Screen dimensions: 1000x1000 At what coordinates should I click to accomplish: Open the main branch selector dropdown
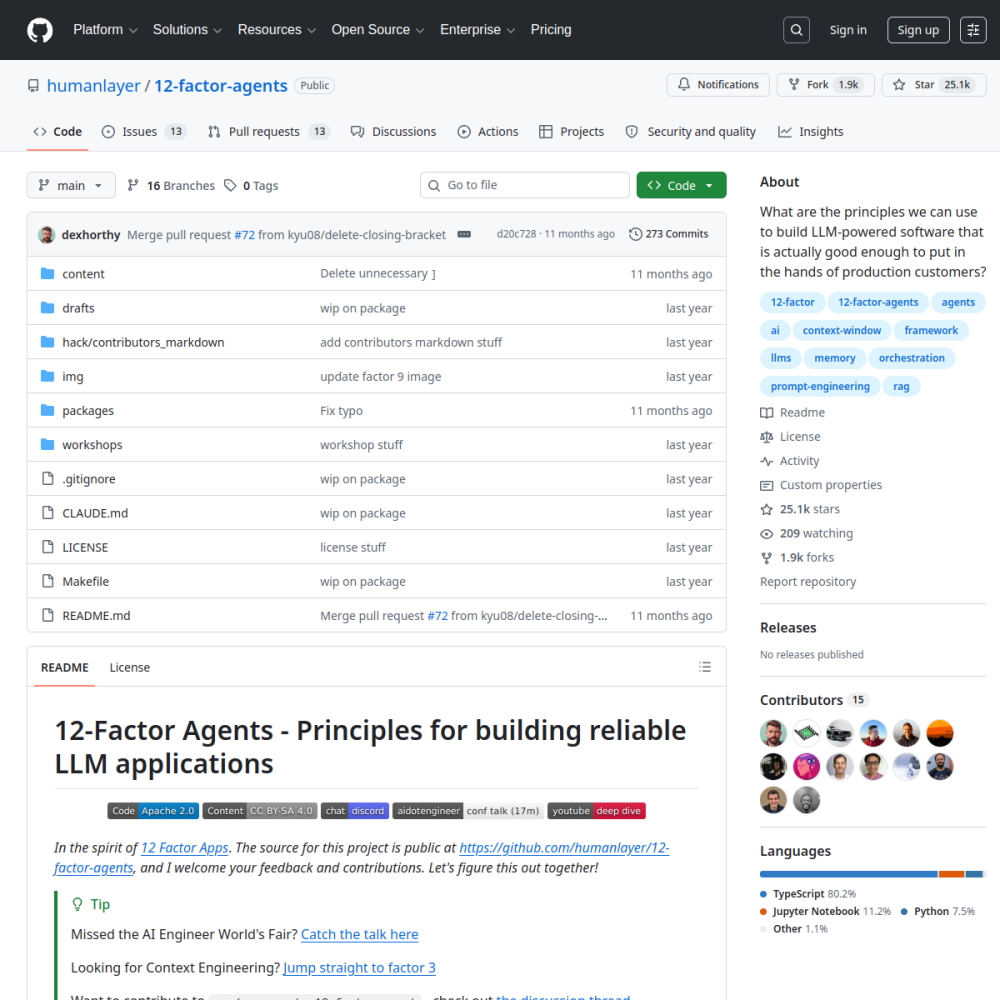[71, 185]
